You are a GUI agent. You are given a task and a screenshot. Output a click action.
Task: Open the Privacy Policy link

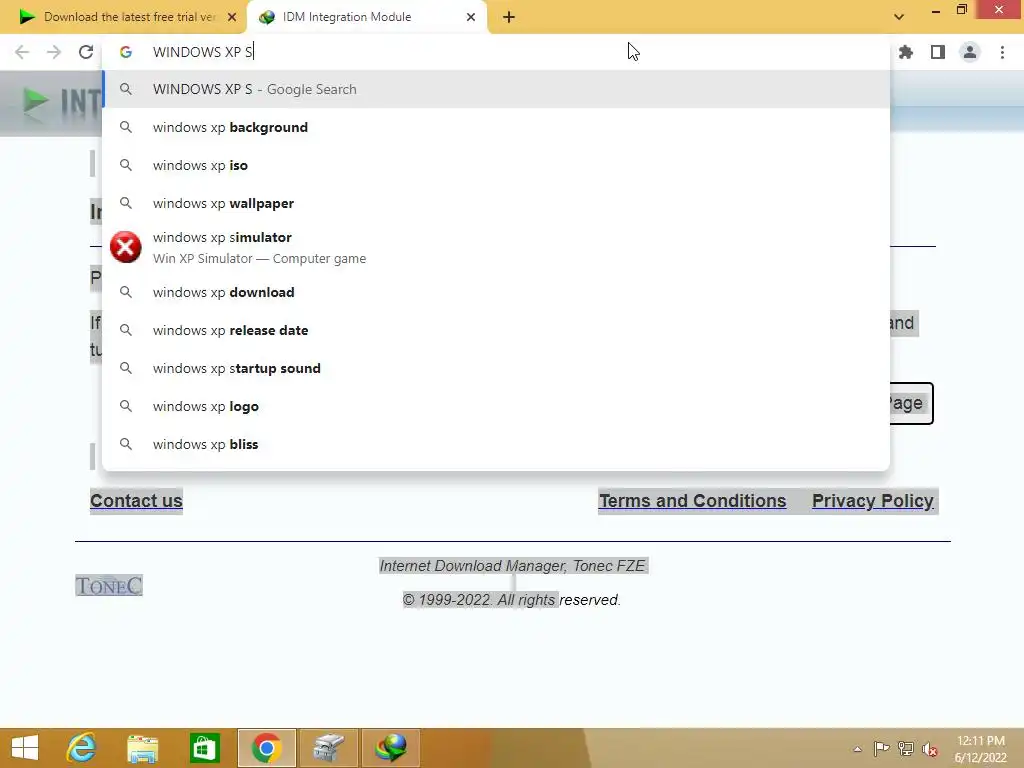872,501
